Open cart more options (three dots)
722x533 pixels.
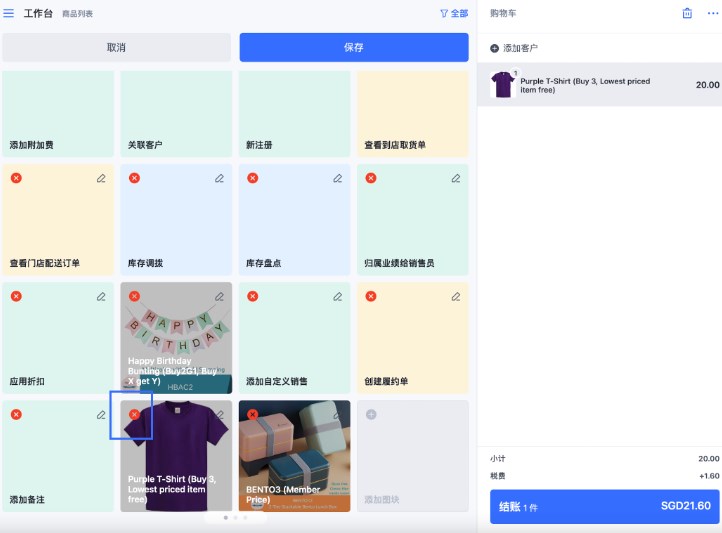click(x=709, y=13)
